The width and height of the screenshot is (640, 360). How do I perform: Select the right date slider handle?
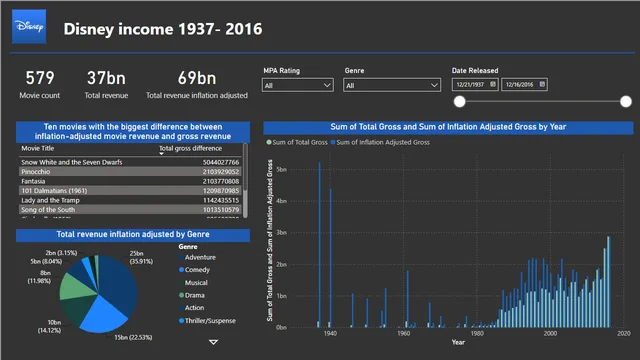tap(626, 101)
